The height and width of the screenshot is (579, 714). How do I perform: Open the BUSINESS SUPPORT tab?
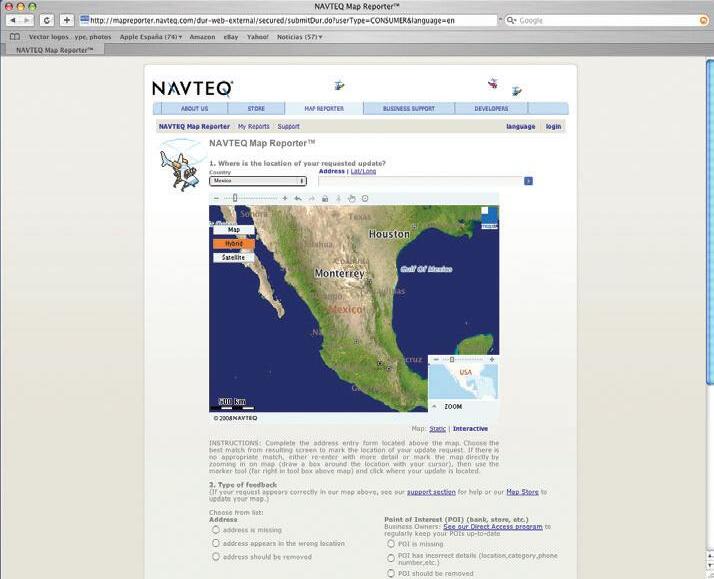point(409,109)
